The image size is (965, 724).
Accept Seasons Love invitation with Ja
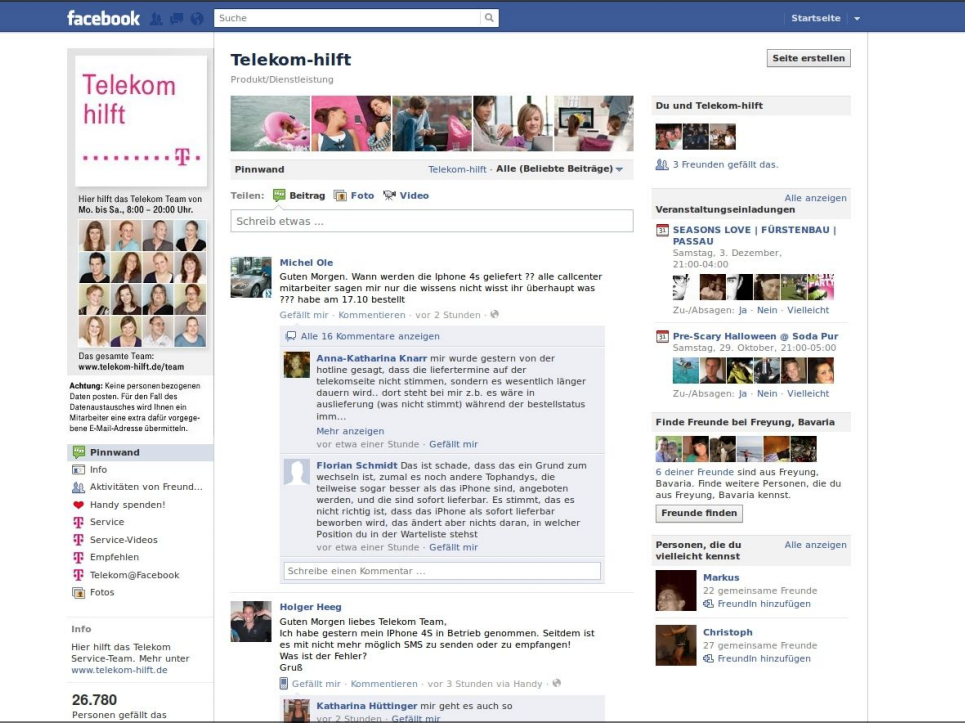743,310
